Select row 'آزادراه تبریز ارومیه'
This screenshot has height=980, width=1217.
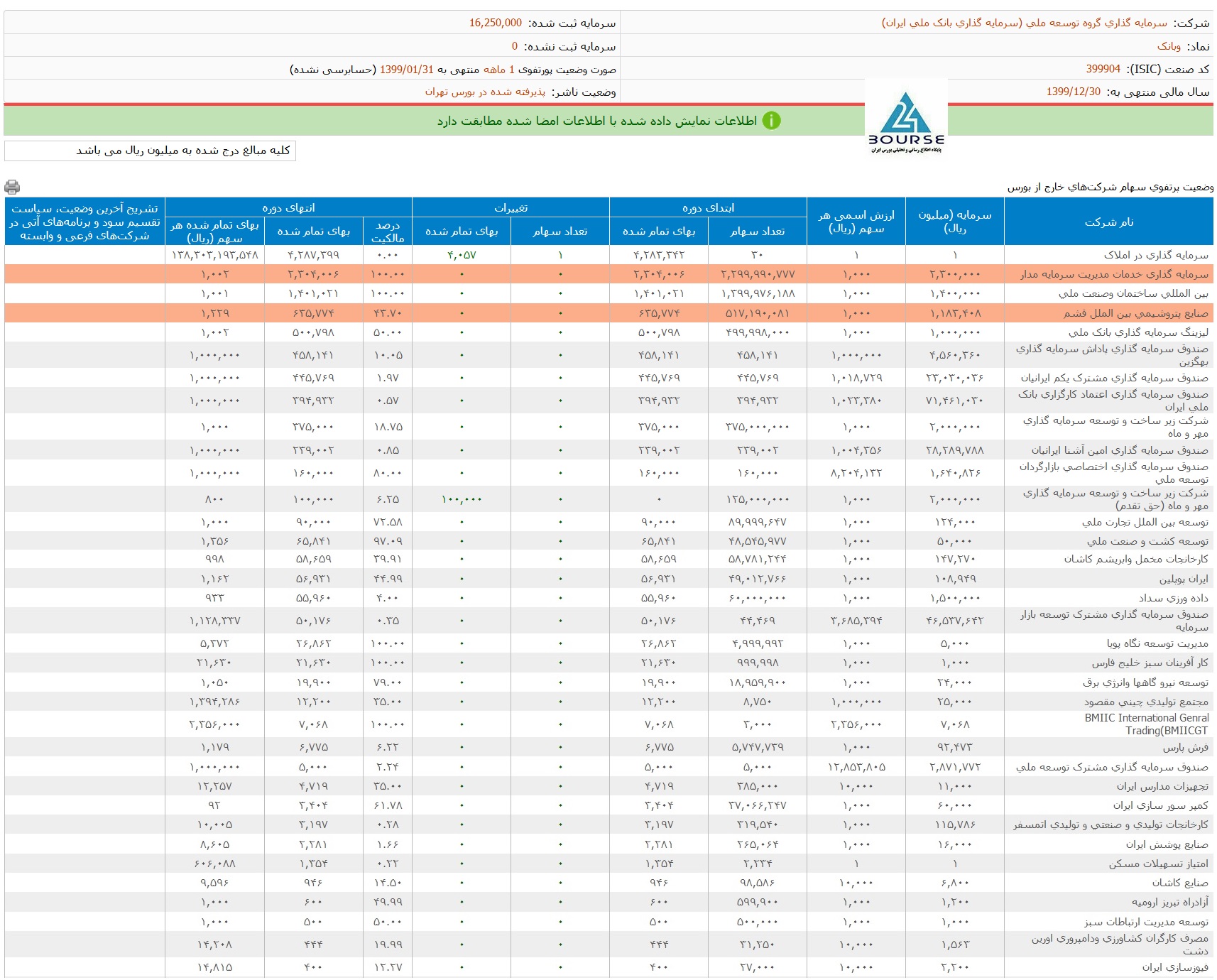609,902
